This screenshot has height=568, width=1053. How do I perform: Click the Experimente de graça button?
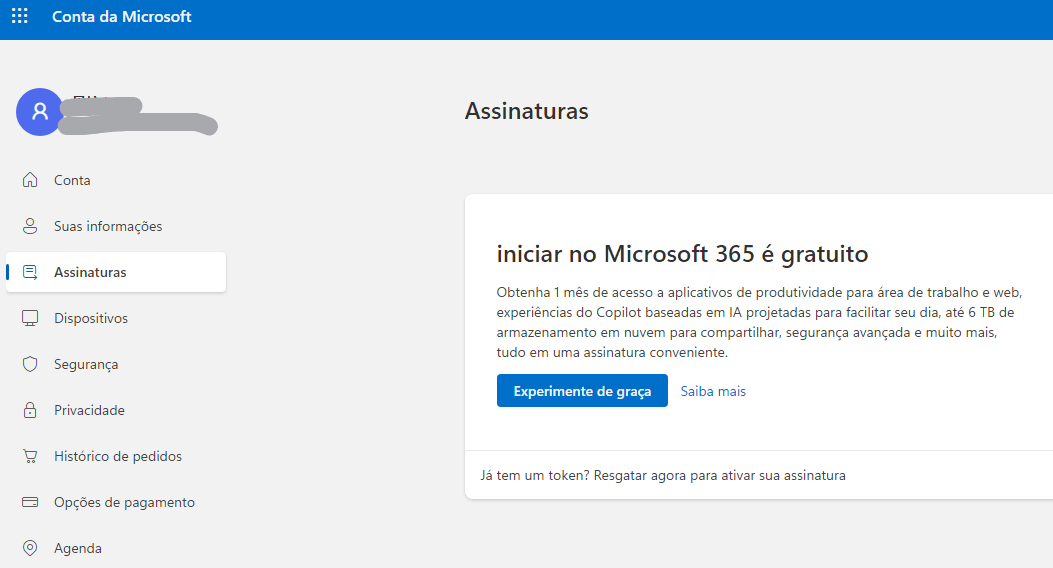click(582, 391)
